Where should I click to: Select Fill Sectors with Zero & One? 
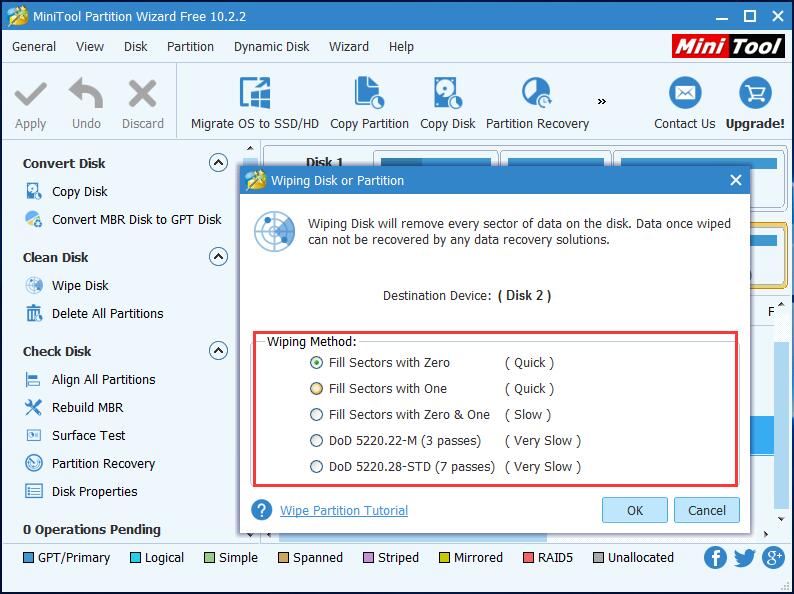click(316, 415)
